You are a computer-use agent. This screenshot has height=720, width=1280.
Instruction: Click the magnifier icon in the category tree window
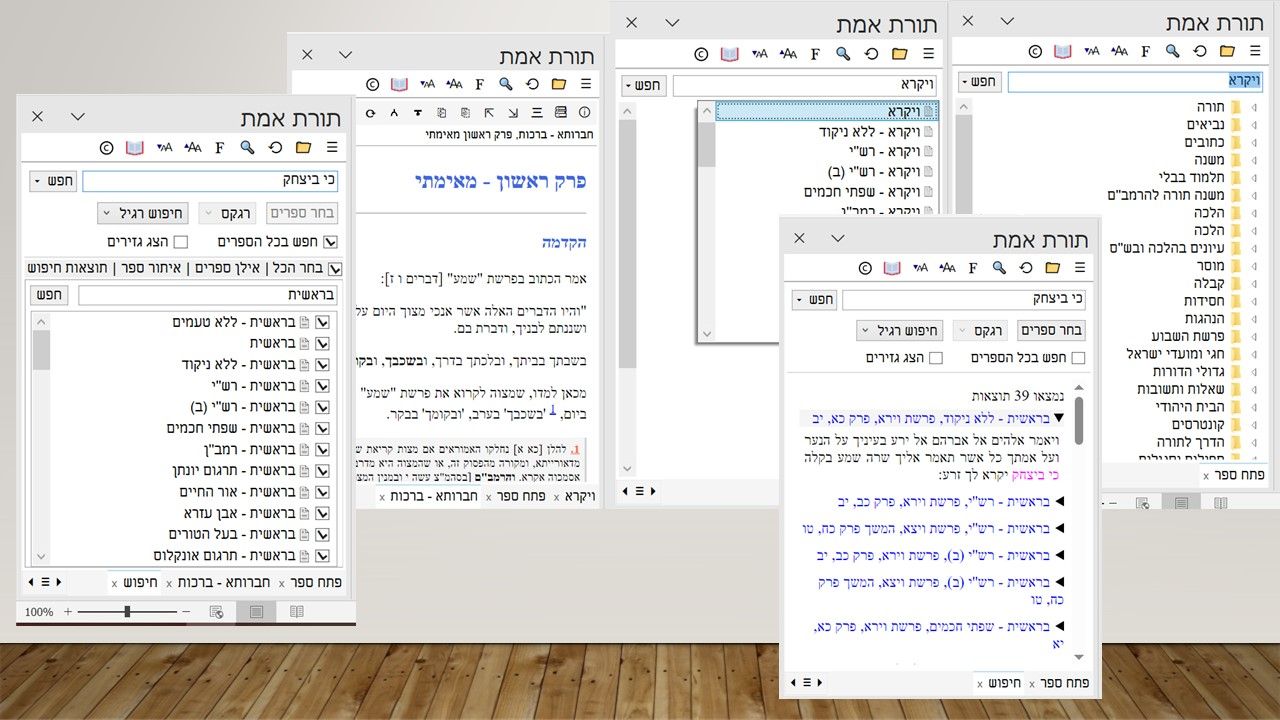click(1172, 51)
